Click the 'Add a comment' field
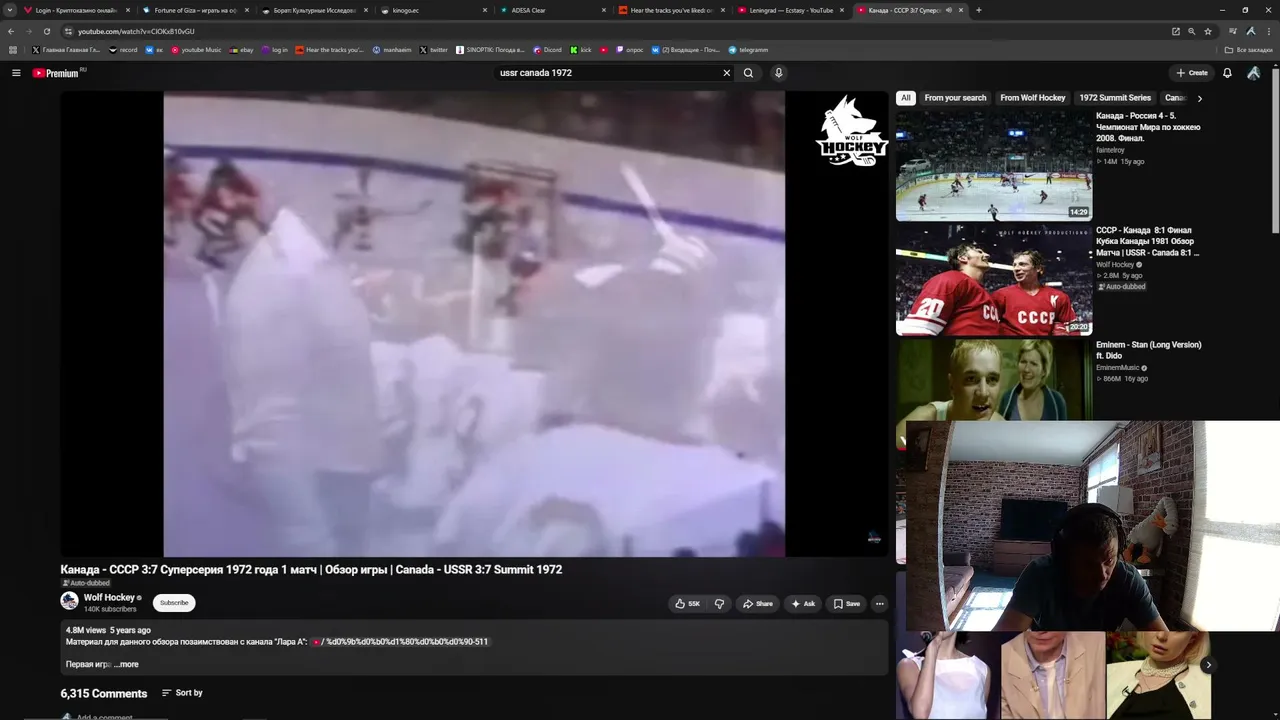Viewport: 1280px width, 720px height. pyautogui.click(x=104, y=716)
